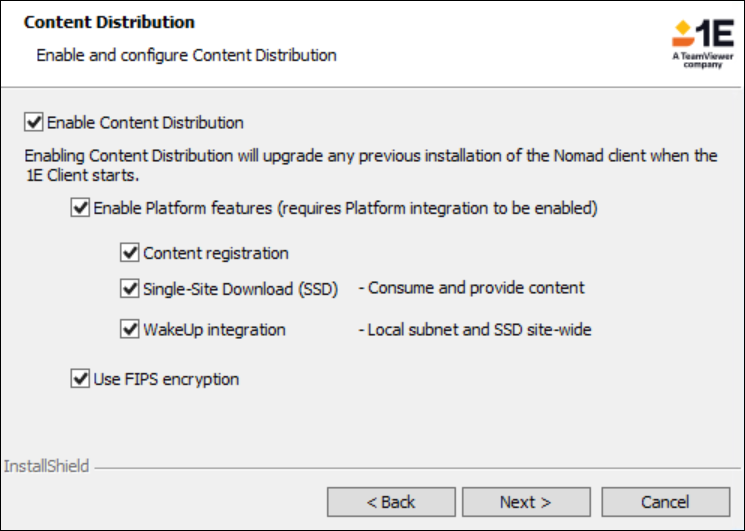Click the InstallShield label
This screenshot has height=531, width=745.
[46, 466]
